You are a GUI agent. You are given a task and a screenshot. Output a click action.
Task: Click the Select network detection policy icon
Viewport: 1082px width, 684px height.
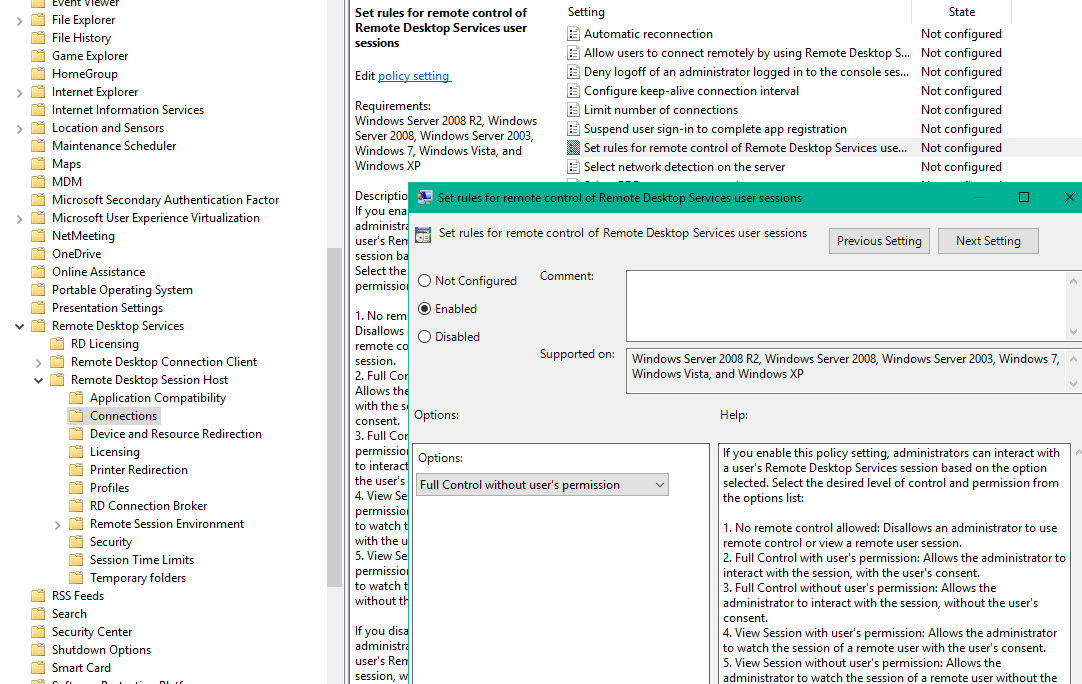(573, 166)
